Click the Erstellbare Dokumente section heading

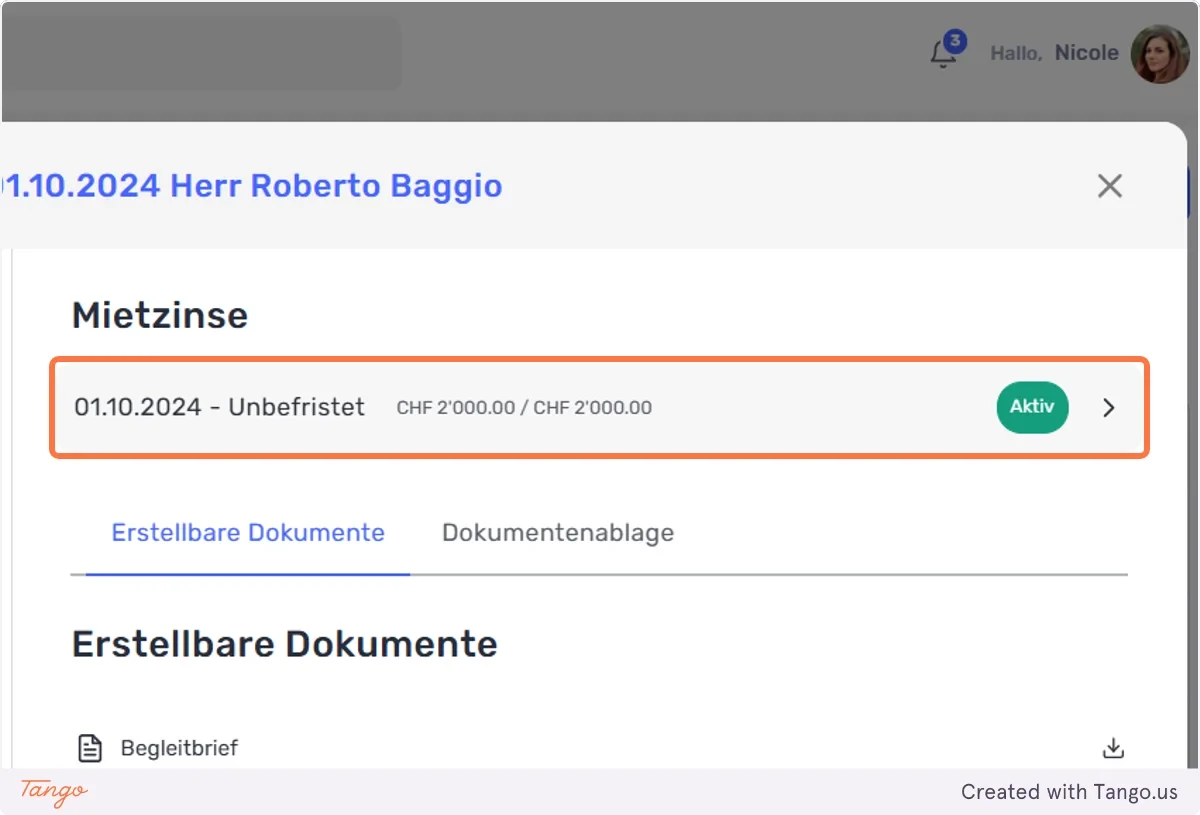[x=285, y=644]
